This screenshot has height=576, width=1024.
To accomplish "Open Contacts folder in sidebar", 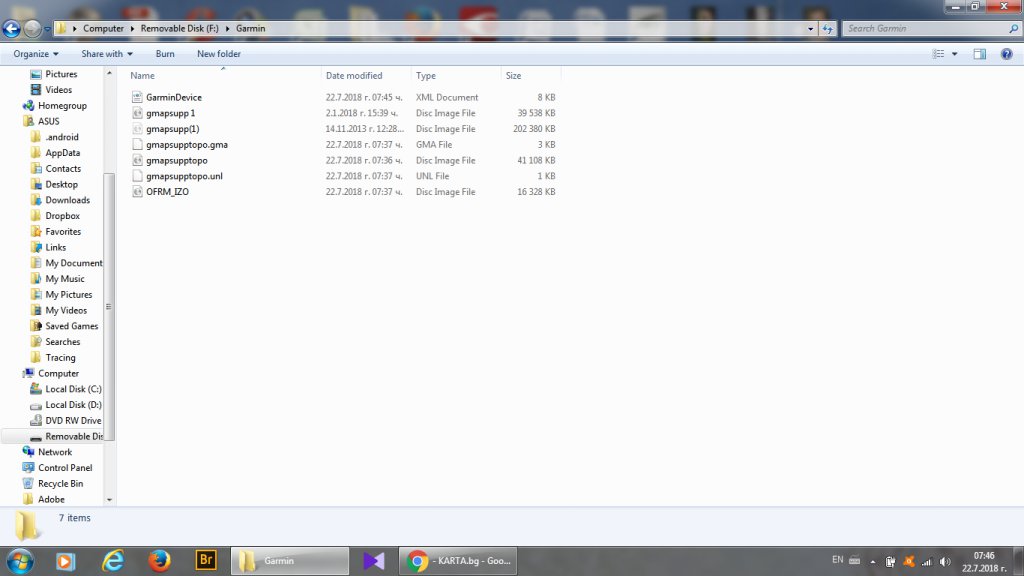I will pos(63,168).
